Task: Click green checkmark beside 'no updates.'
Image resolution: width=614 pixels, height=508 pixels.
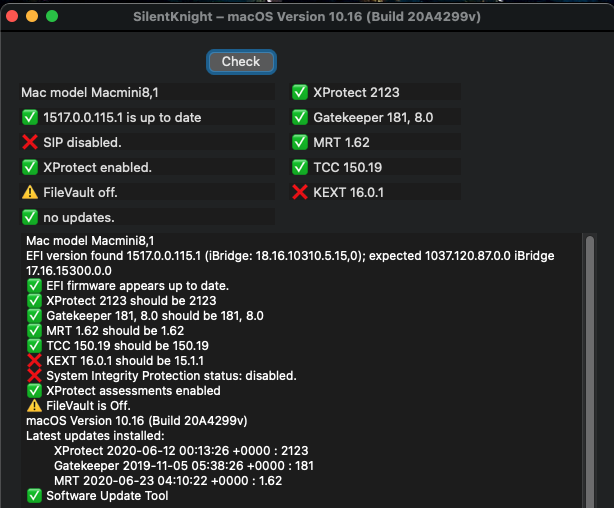Action: click(x=30, y=217)
